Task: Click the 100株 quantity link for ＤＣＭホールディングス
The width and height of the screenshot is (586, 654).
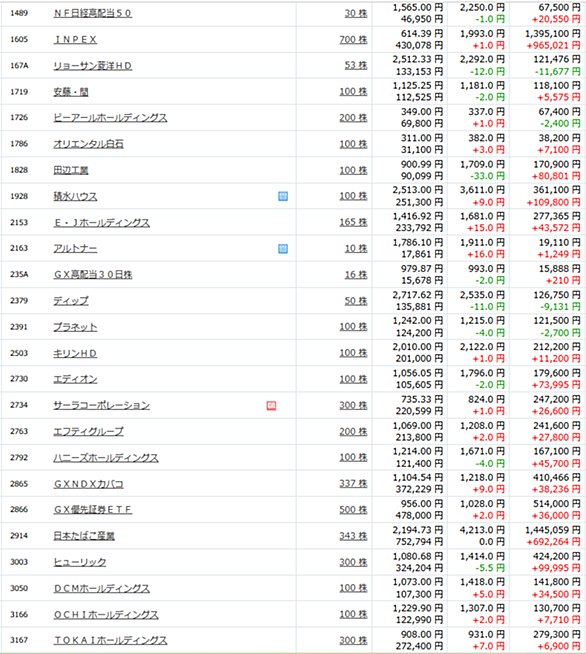Action: (353, 588)
